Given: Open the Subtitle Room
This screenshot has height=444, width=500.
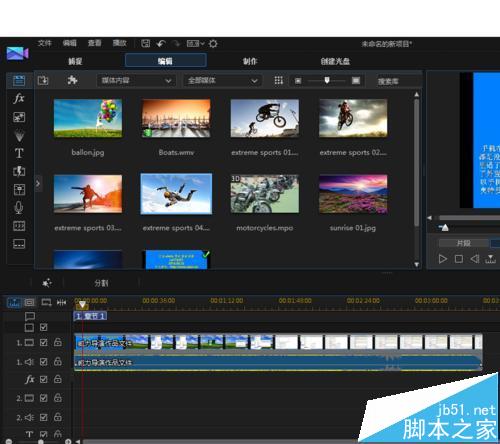Looking at the screenshot, I should pos(19,244).
